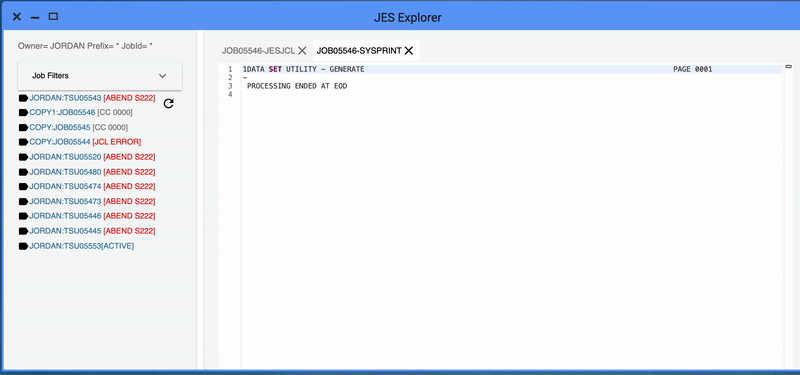The width and height of the screenshot is (800, 375).
Task: Open job COPY:JOB05544 JCL ERROR
Action: (x=85, y=142)
